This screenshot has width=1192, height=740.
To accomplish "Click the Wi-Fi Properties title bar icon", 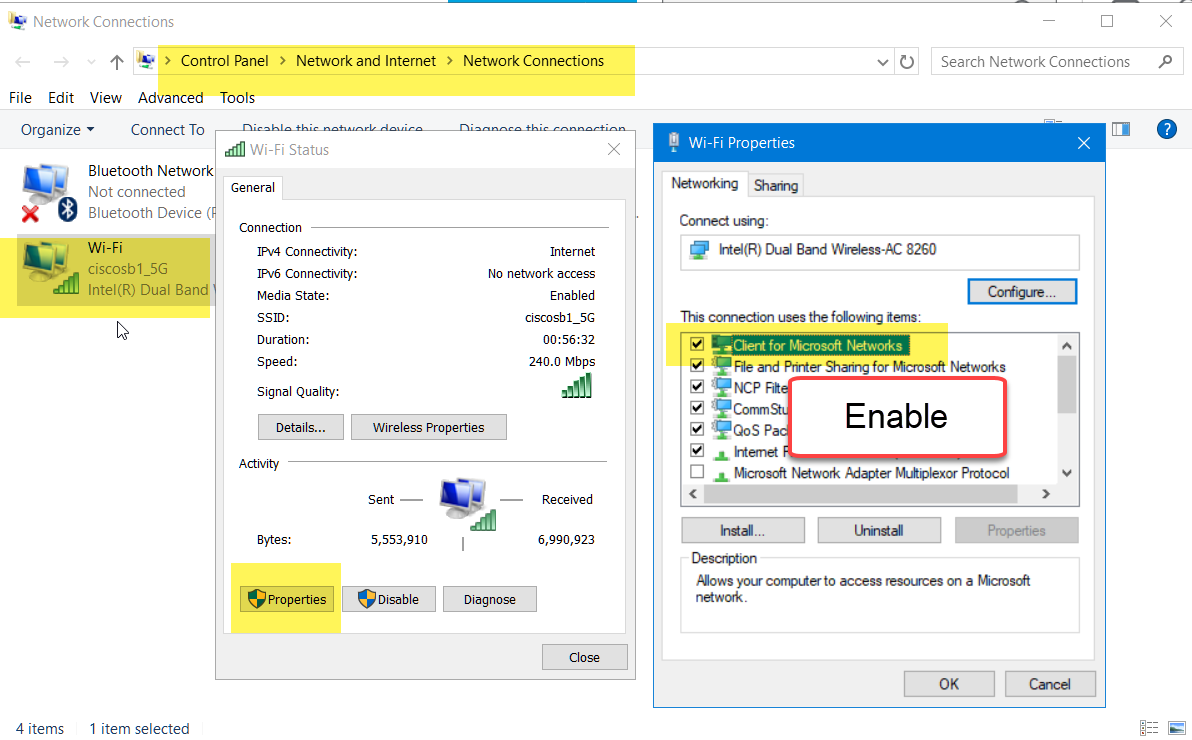I will point(673,142).
